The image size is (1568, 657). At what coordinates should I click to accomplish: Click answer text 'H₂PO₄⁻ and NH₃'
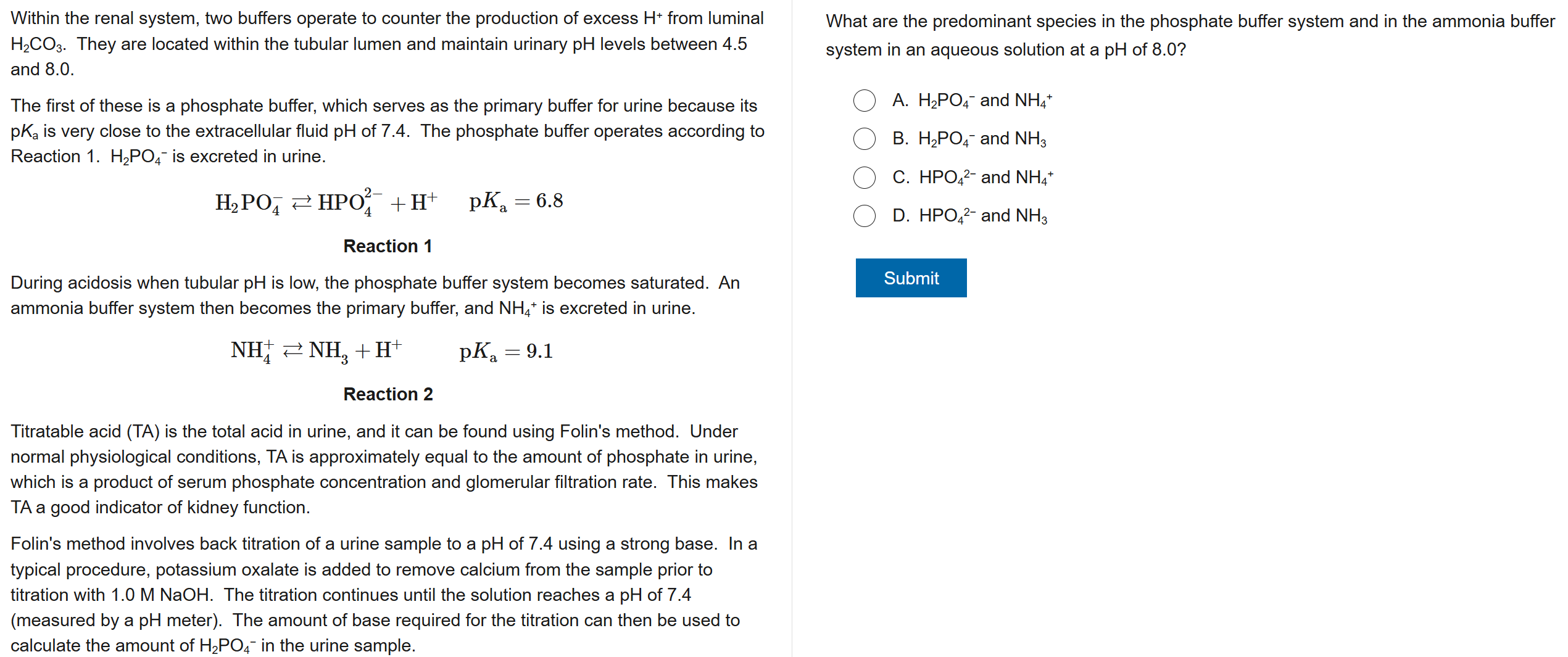(982, 139)
